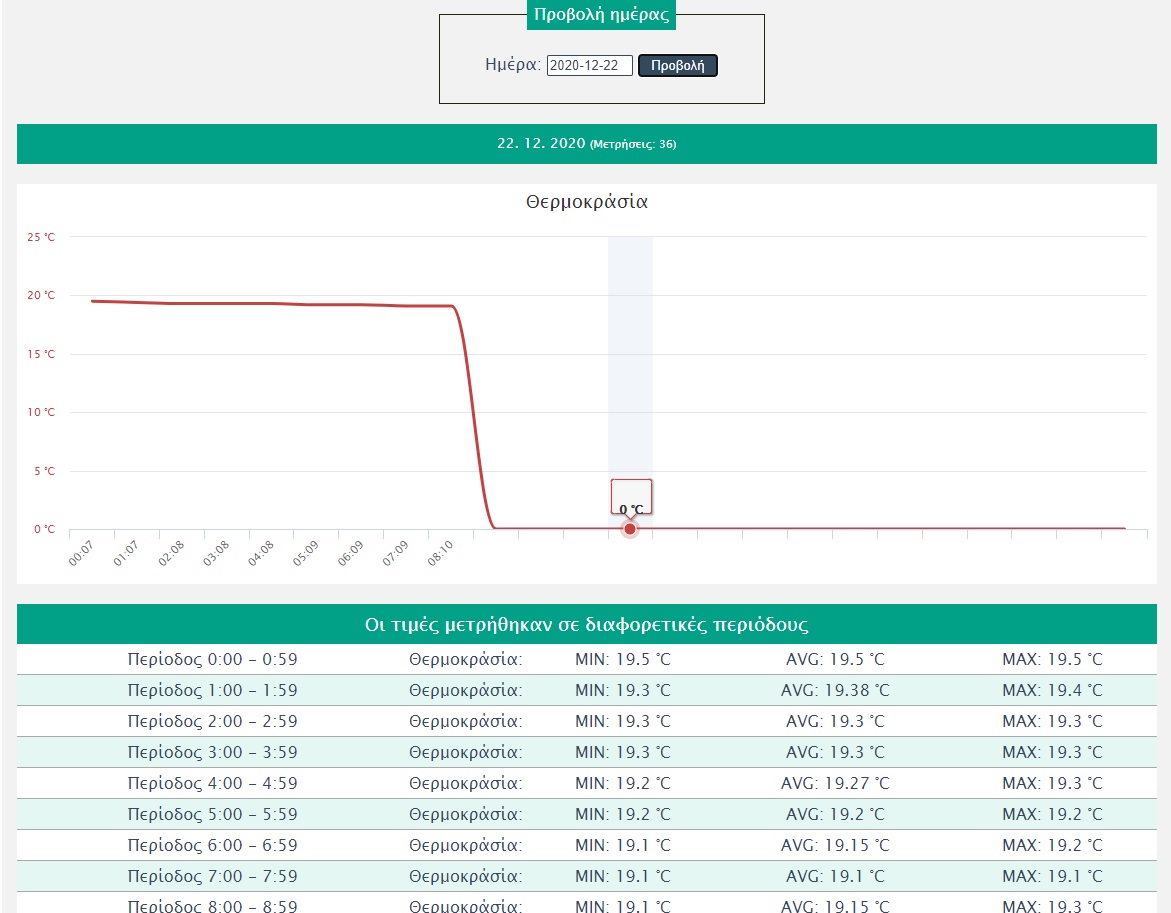Click the '22. 12. 2020 (Μετρήσεις: 36)' header
Screen dimensions: 1171x913
pos(587,143)
